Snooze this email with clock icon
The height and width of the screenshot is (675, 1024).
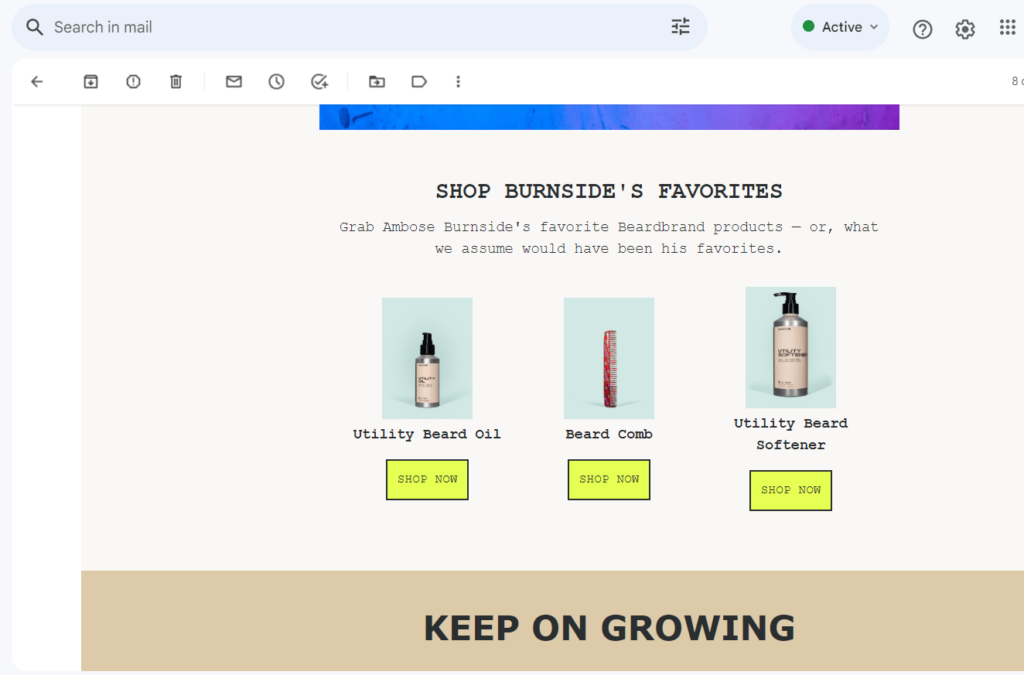coord(276,82)
